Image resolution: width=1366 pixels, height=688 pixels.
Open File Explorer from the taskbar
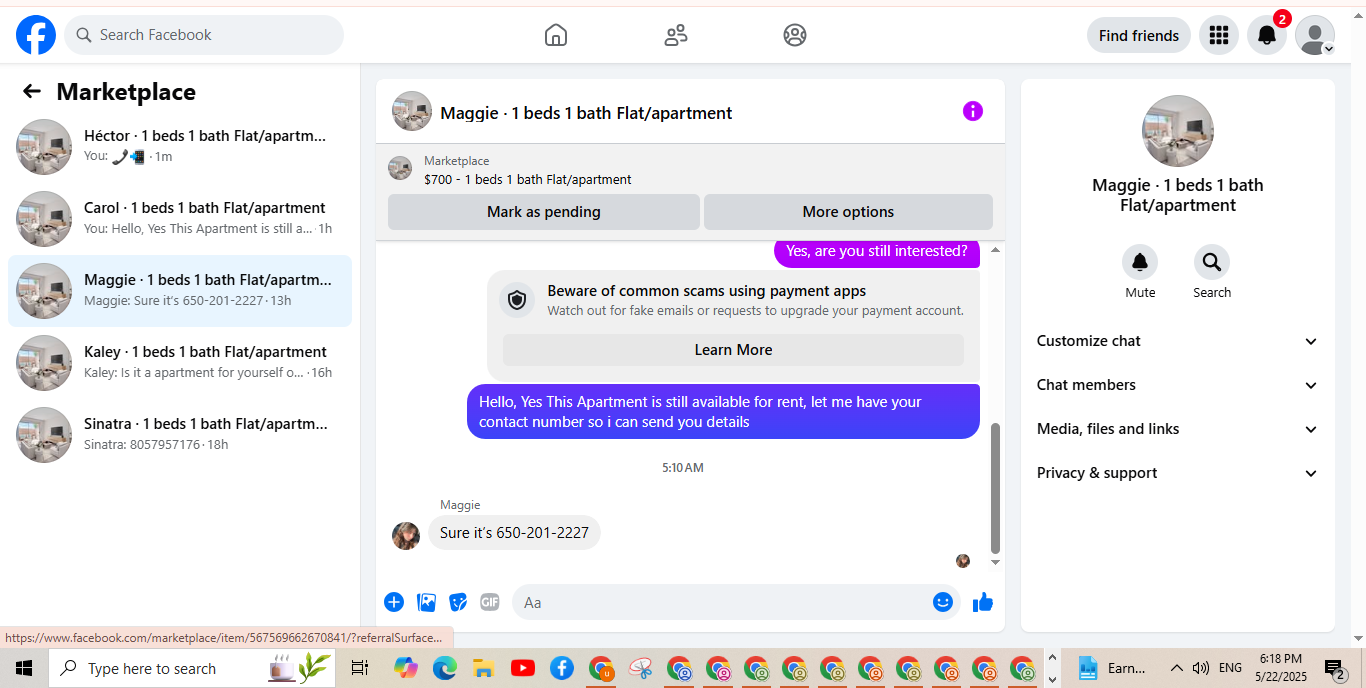pos(483,668)
